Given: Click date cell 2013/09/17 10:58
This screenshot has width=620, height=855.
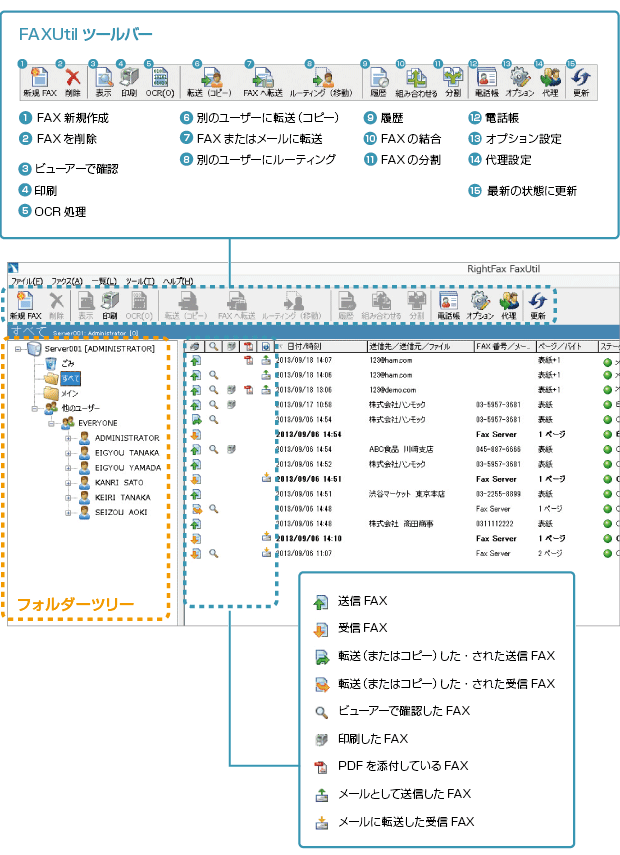Looking at the screenshot, I should (x=304, y=405).
